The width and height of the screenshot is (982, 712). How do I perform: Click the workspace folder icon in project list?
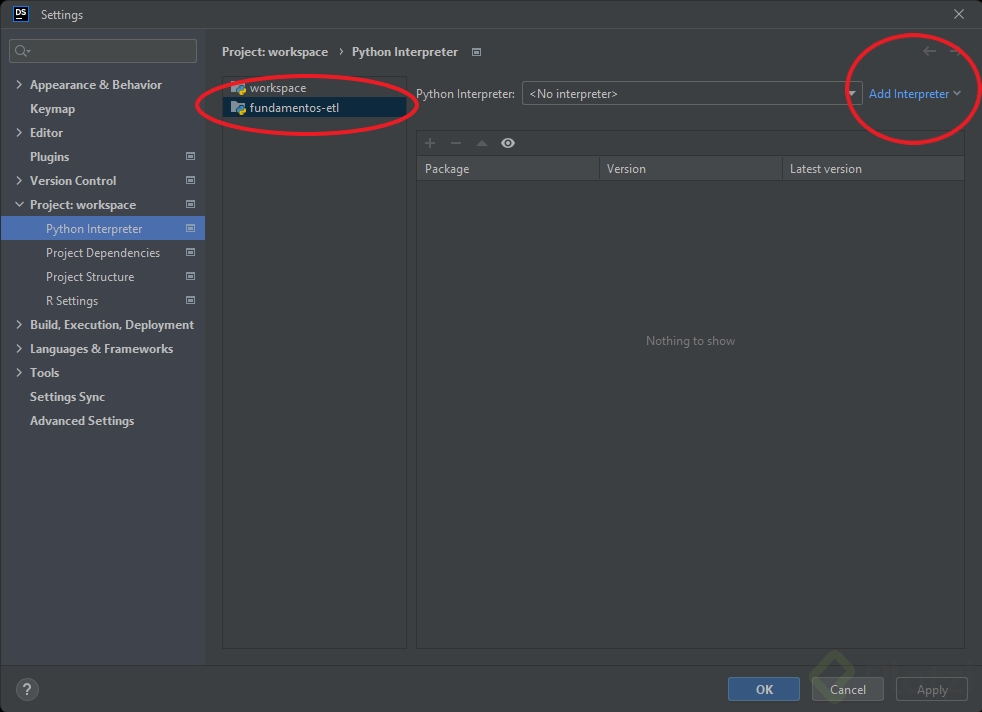pos(238,88)
